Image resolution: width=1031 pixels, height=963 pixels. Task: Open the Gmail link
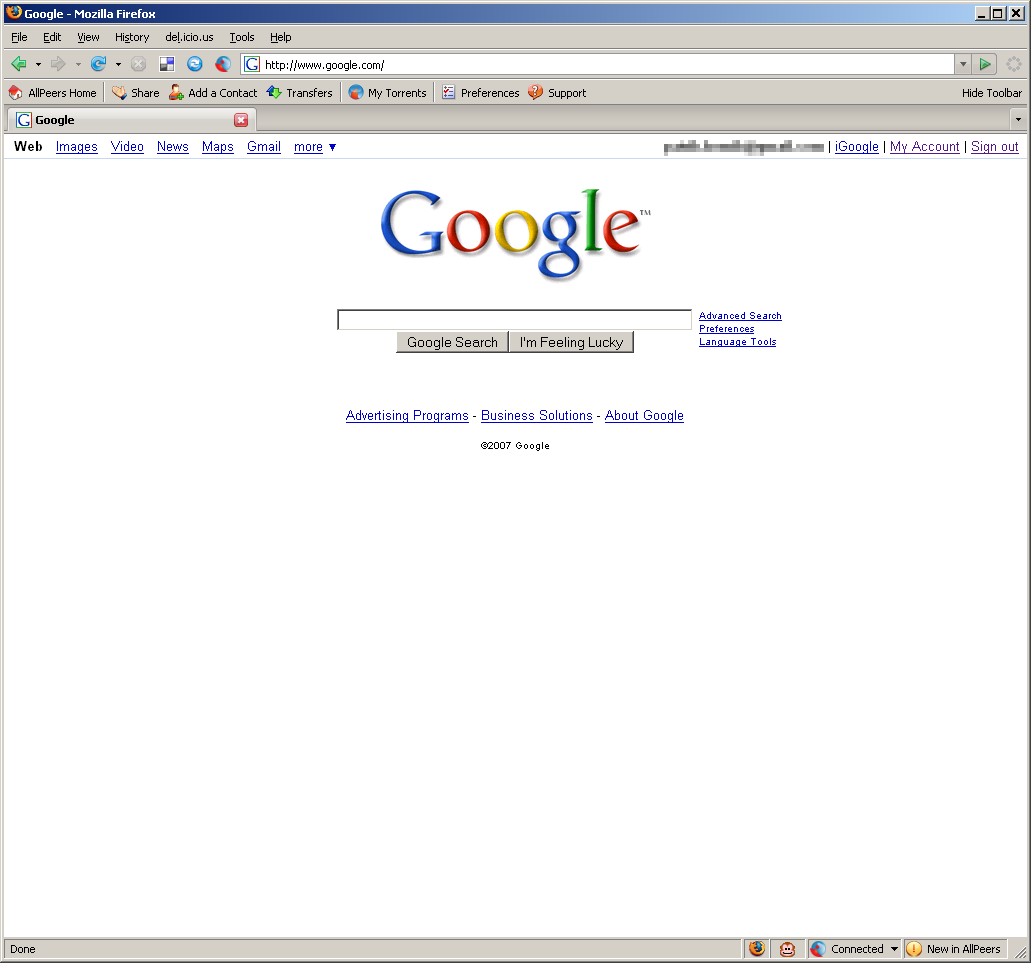[264, 147]
